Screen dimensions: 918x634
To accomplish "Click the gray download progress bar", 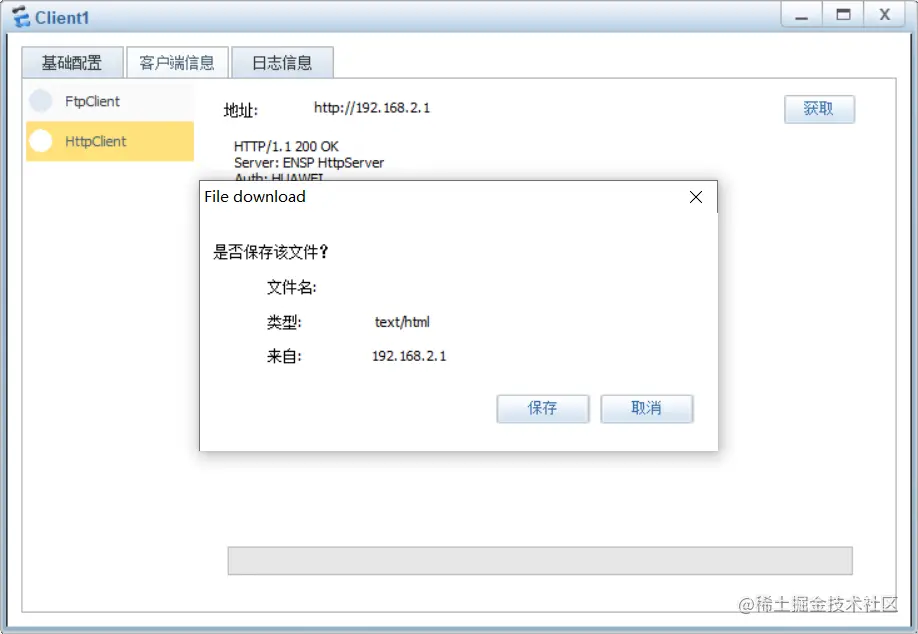I will click(540, 561).
